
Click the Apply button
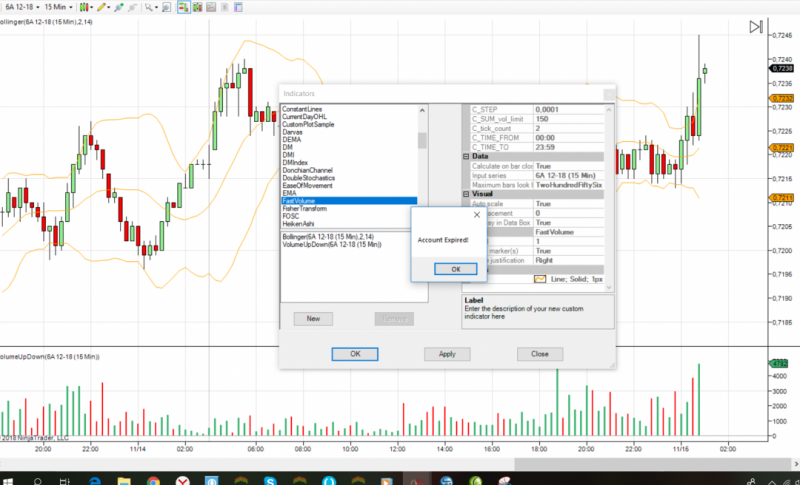tap(447, 354)
